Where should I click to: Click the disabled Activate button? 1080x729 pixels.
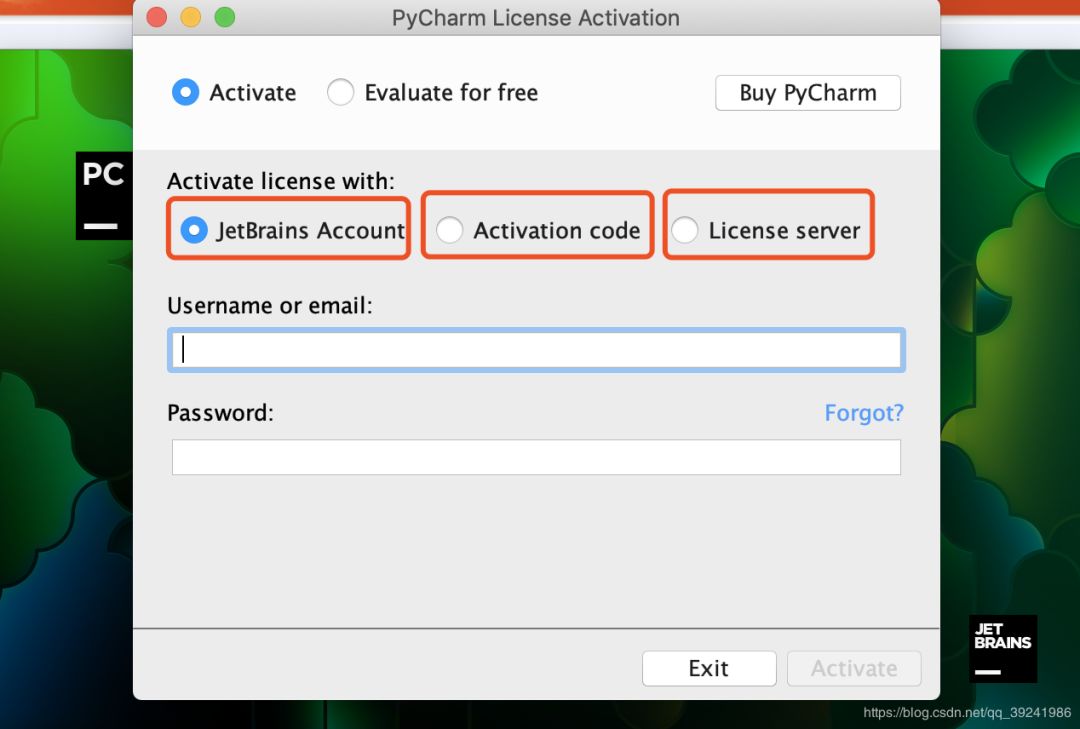pos(854,668)
